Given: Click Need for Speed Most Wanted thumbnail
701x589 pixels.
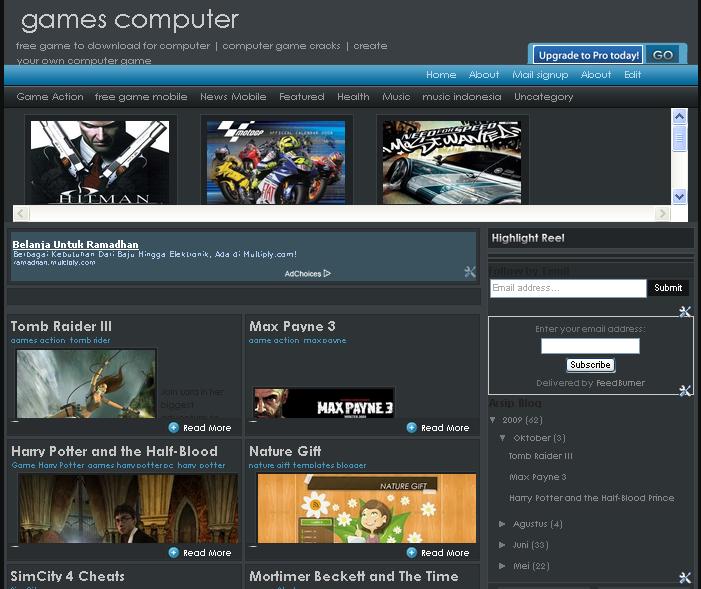Looking at the screenshot, I should pos(452,162).
